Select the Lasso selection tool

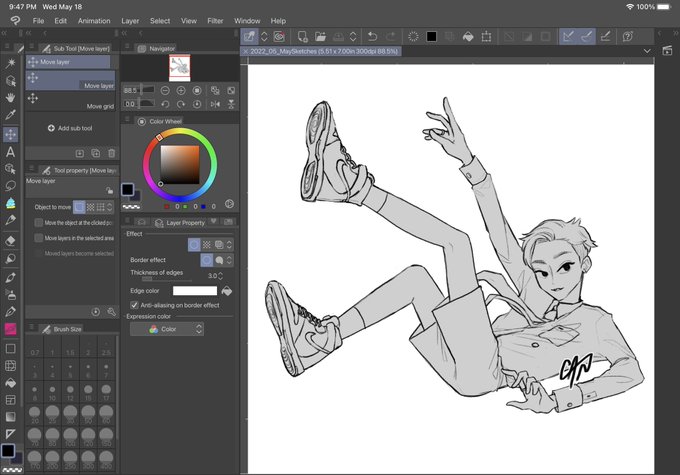point(10,186)
